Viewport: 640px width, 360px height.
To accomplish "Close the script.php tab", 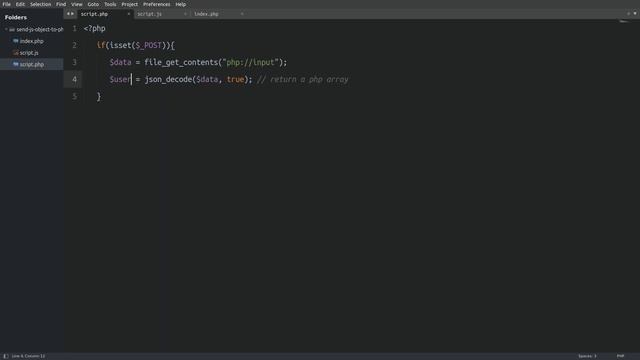I will click(x=129, y=14).
